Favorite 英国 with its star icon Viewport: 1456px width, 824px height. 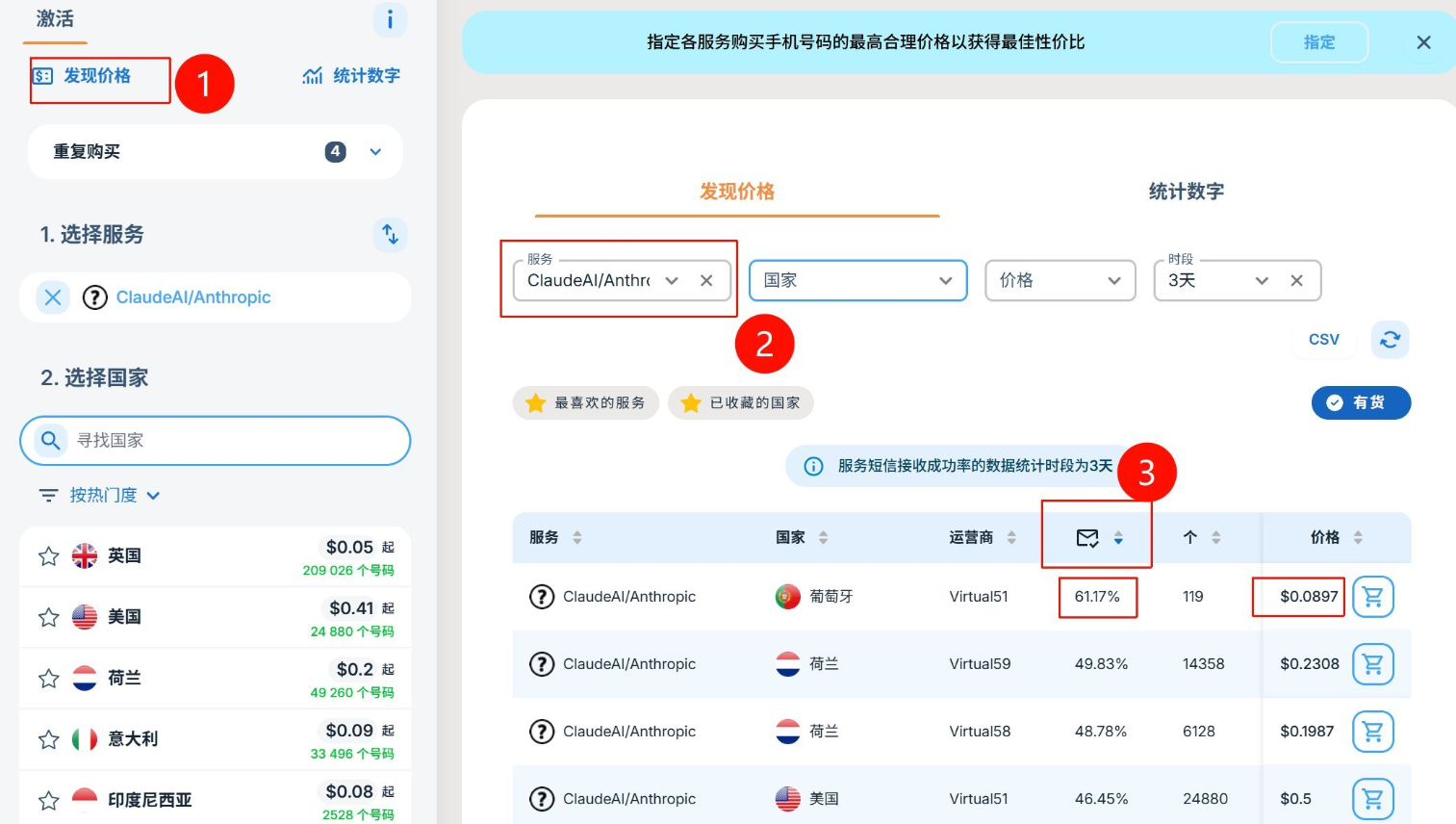coord(48,555)
